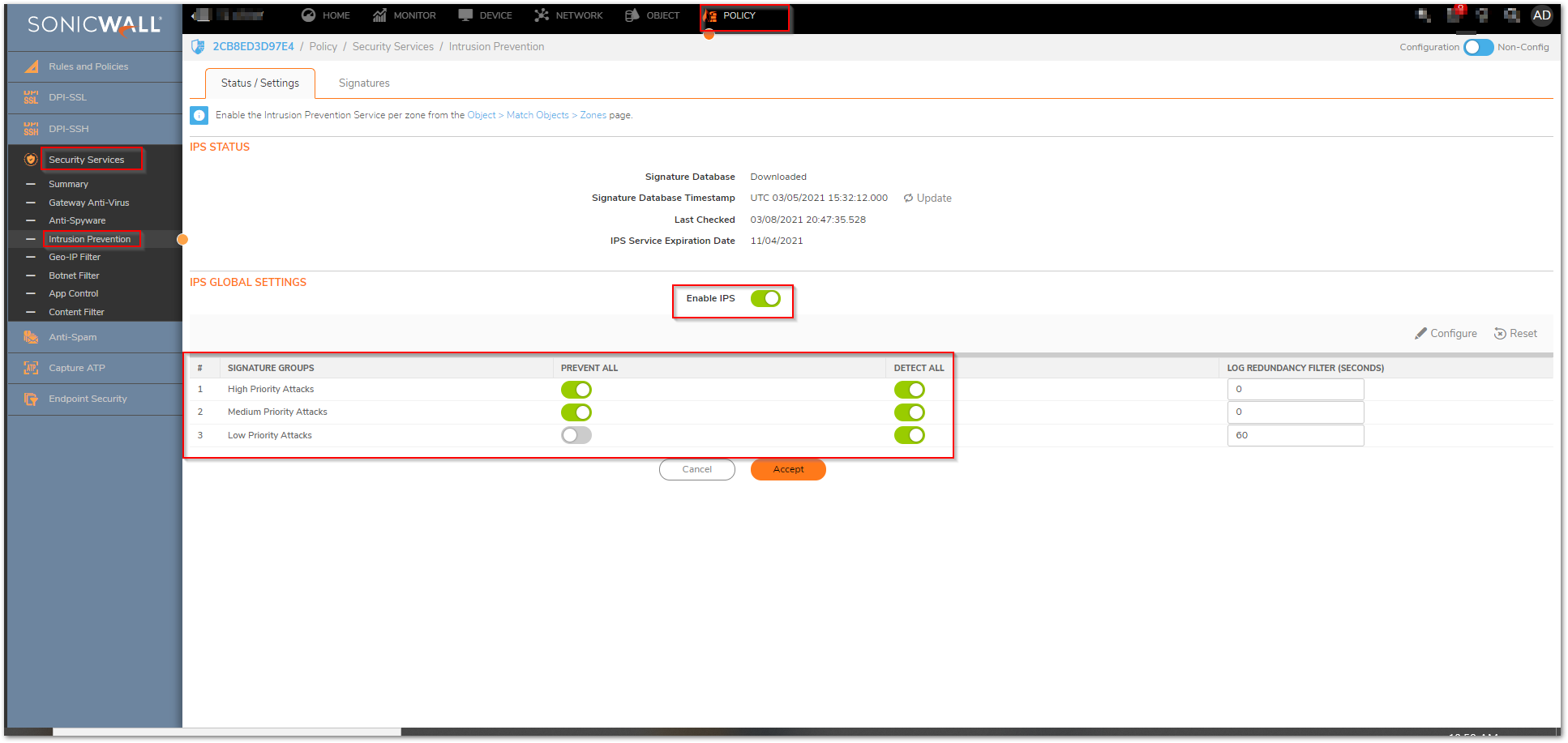Edit Low Priority log redundancy field showing 60

click(x=1295, y=435)
